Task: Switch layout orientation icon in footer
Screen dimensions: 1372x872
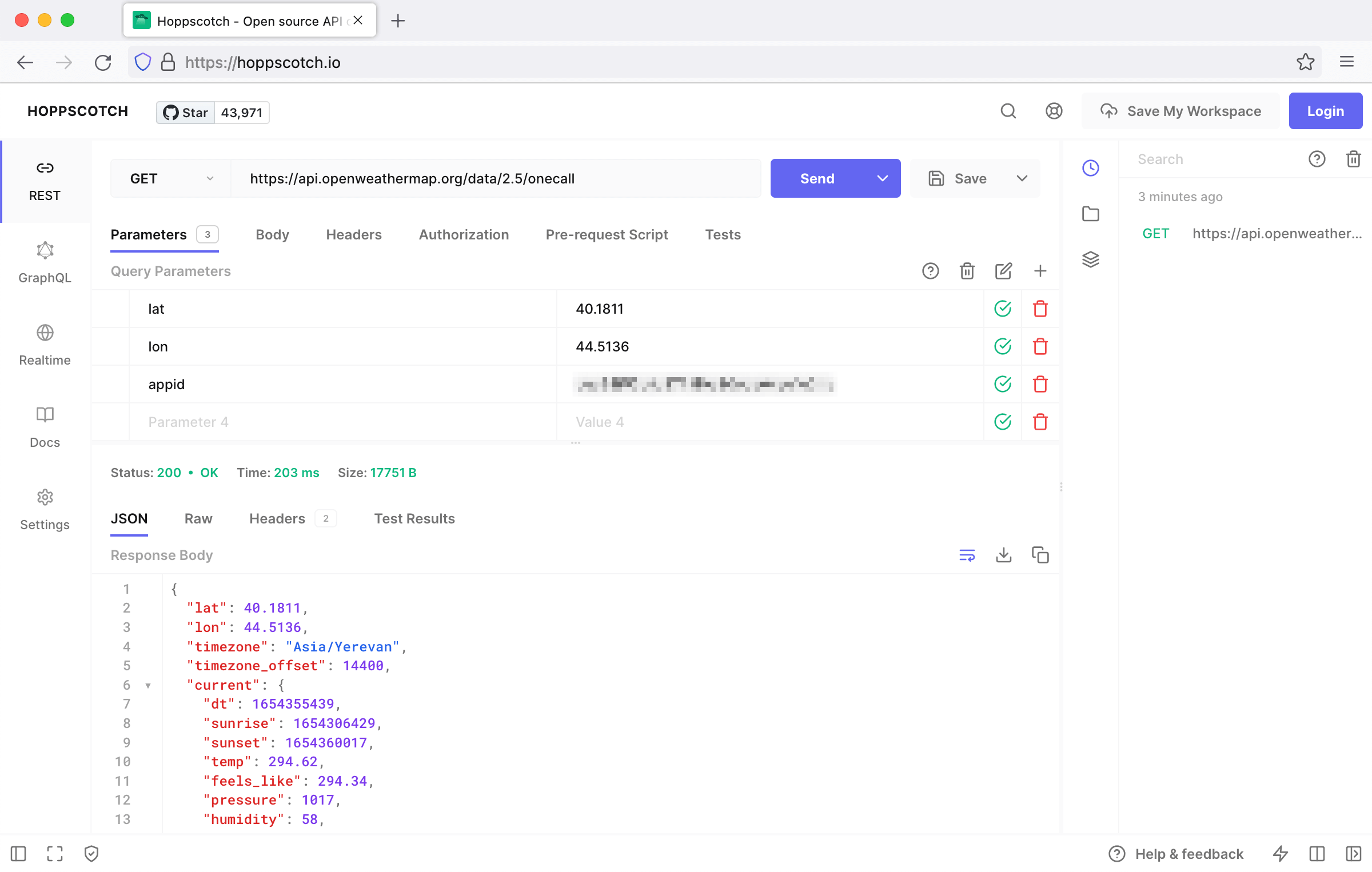Action: (1317, 854)
